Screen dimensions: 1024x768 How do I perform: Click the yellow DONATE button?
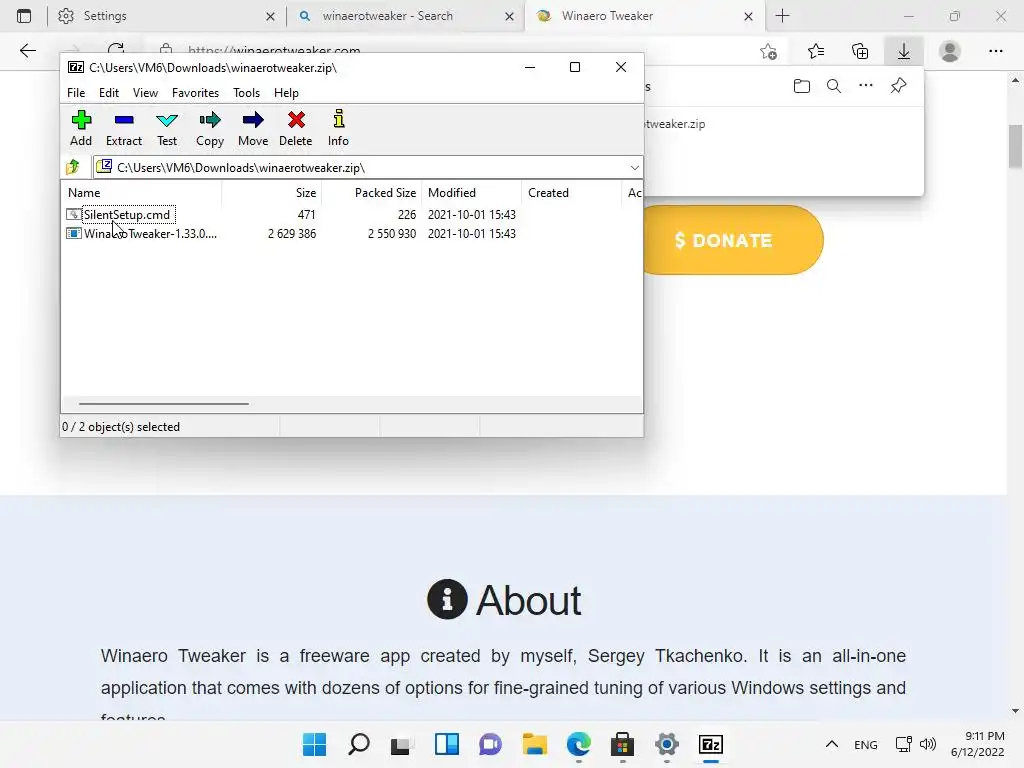732,240
